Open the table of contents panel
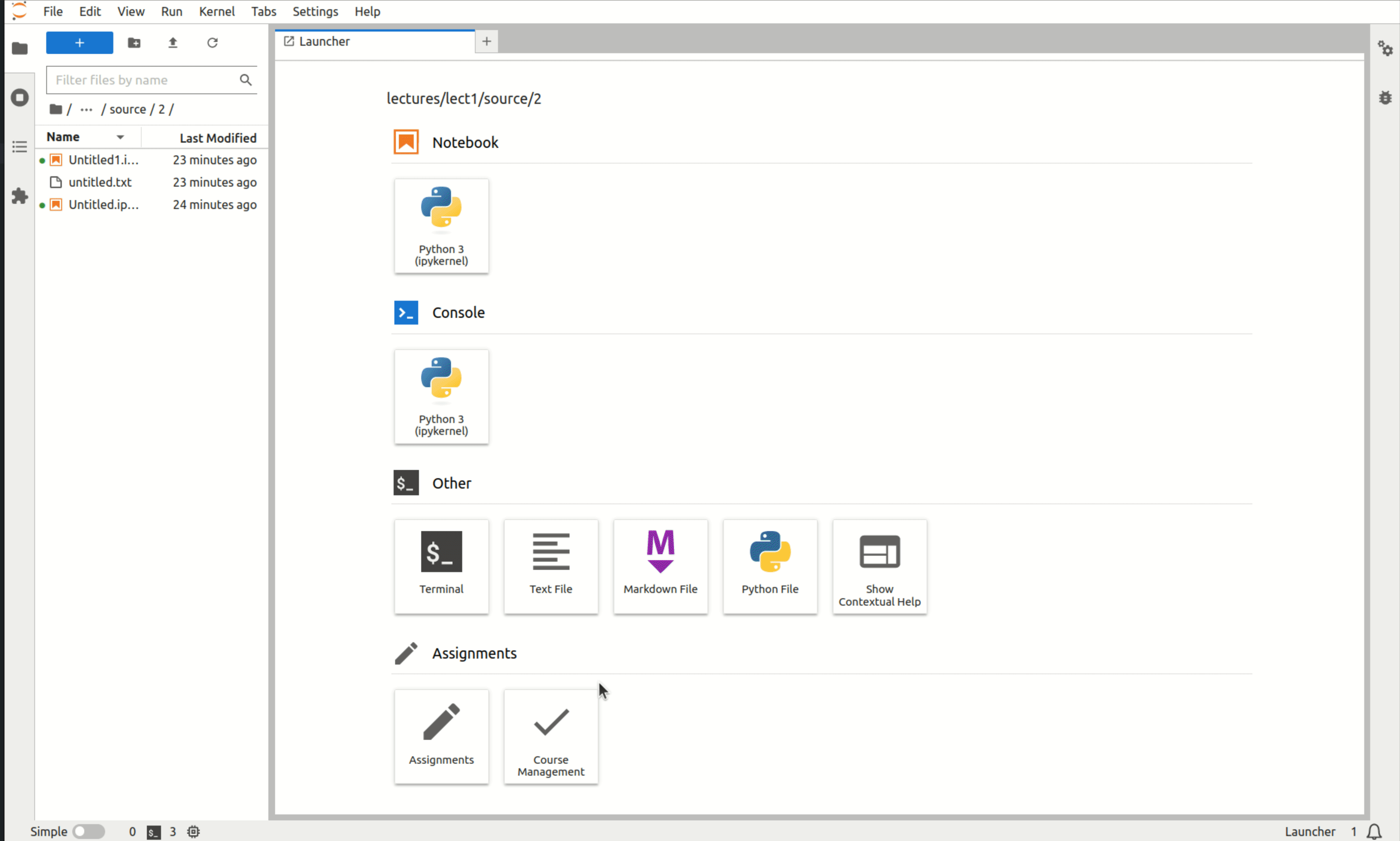Screen dimensions: 1400x841 (20, 147)
